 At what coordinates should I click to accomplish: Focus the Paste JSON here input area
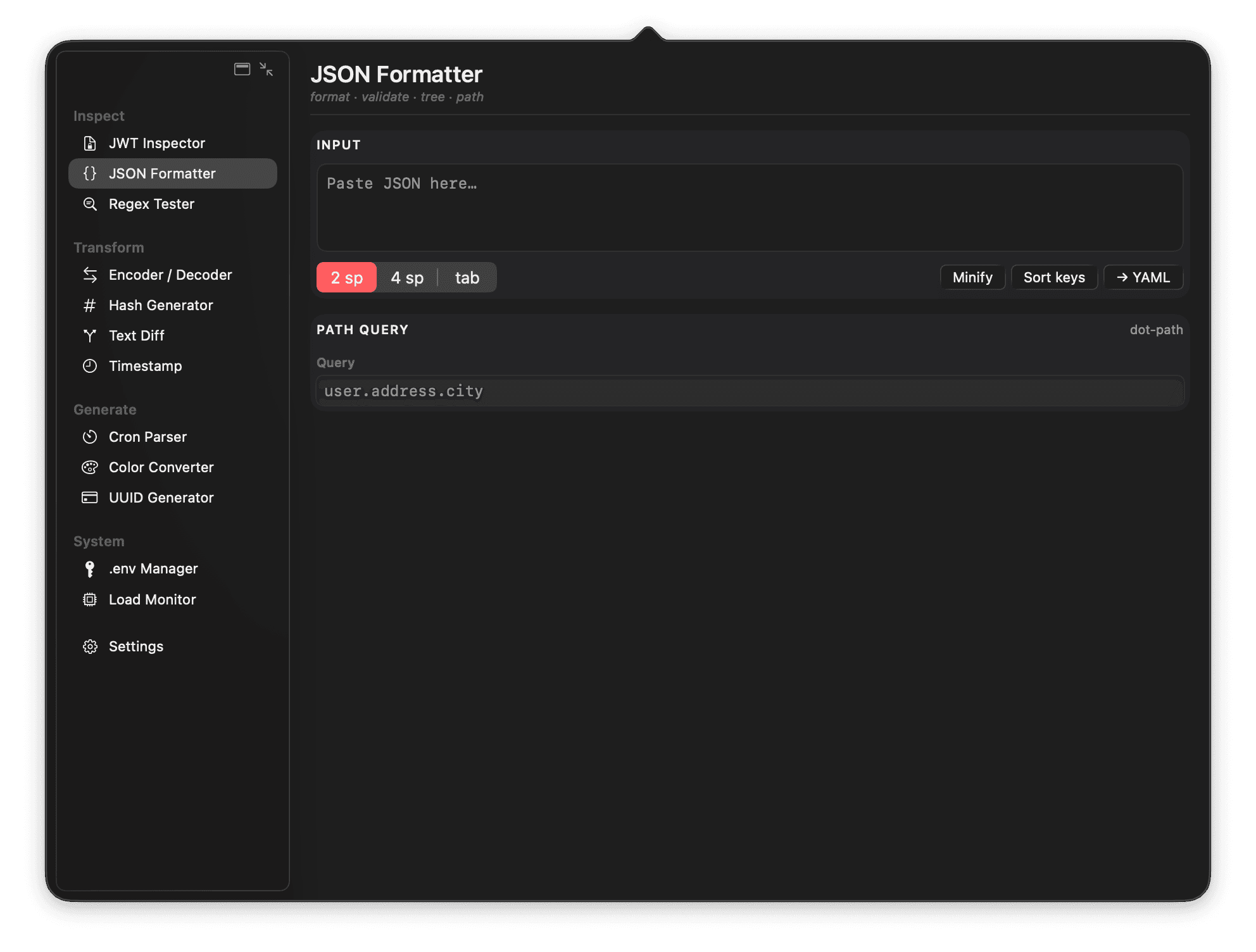click(x=750, y=208)
